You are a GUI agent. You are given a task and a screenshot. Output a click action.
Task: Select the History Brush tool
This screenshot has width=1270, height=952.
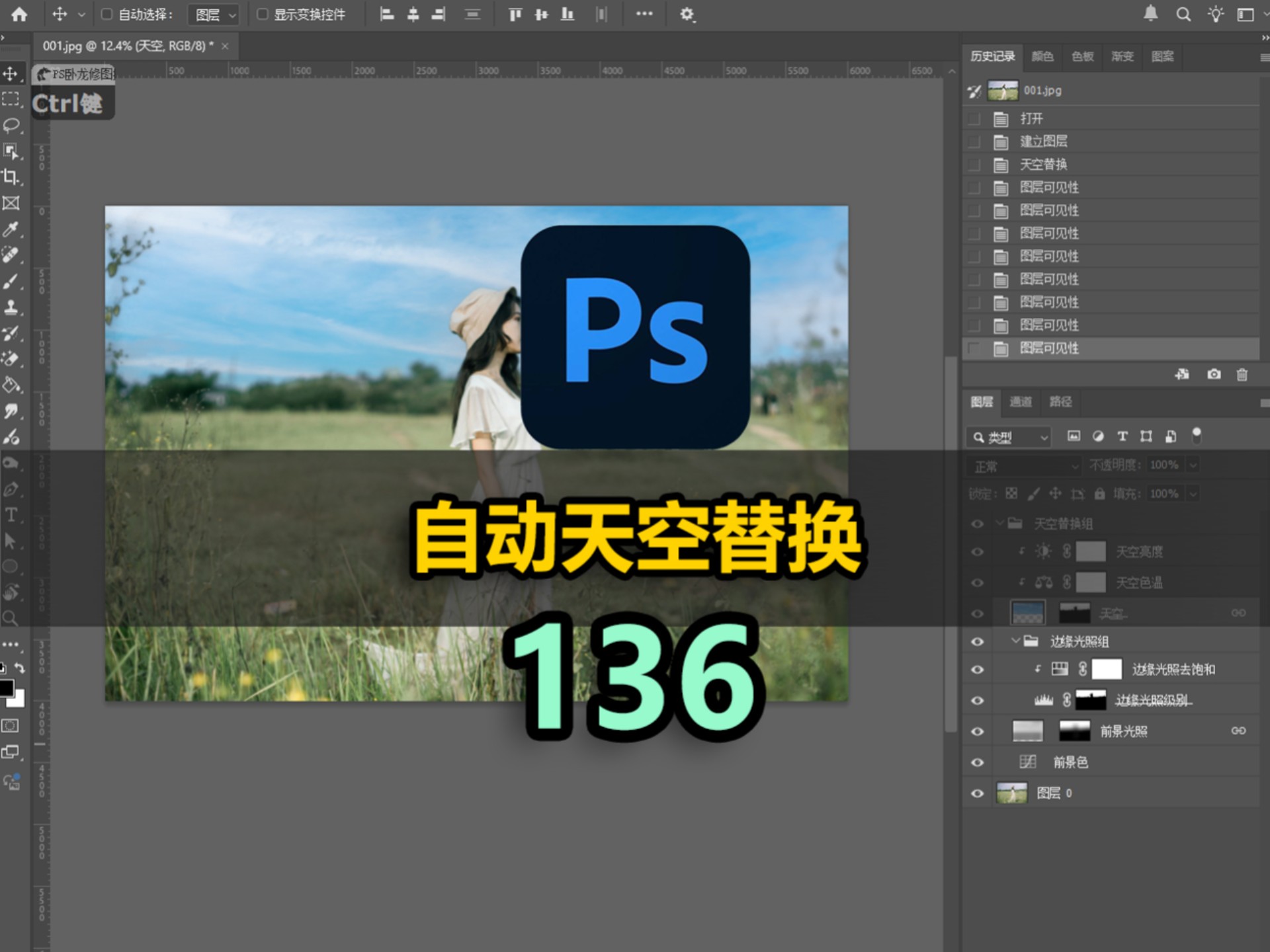pyautogui.click(x=11, y=333)
